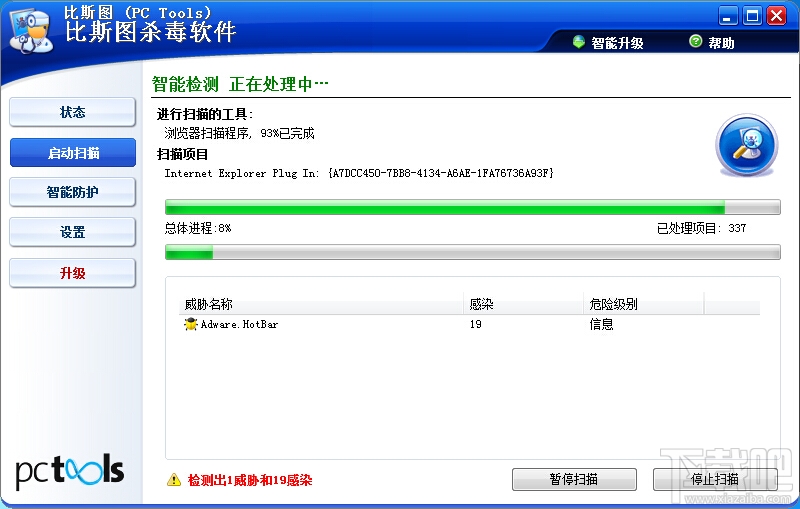
Task: Click the green help question mark icon
Action: coord(695,41)
